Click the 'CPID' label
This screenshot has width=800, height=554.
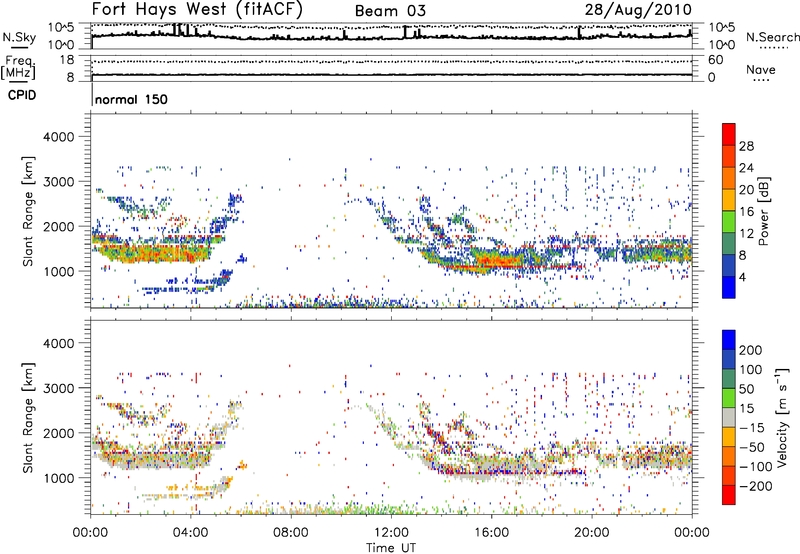pyautogui.click(x=22, y=95)
